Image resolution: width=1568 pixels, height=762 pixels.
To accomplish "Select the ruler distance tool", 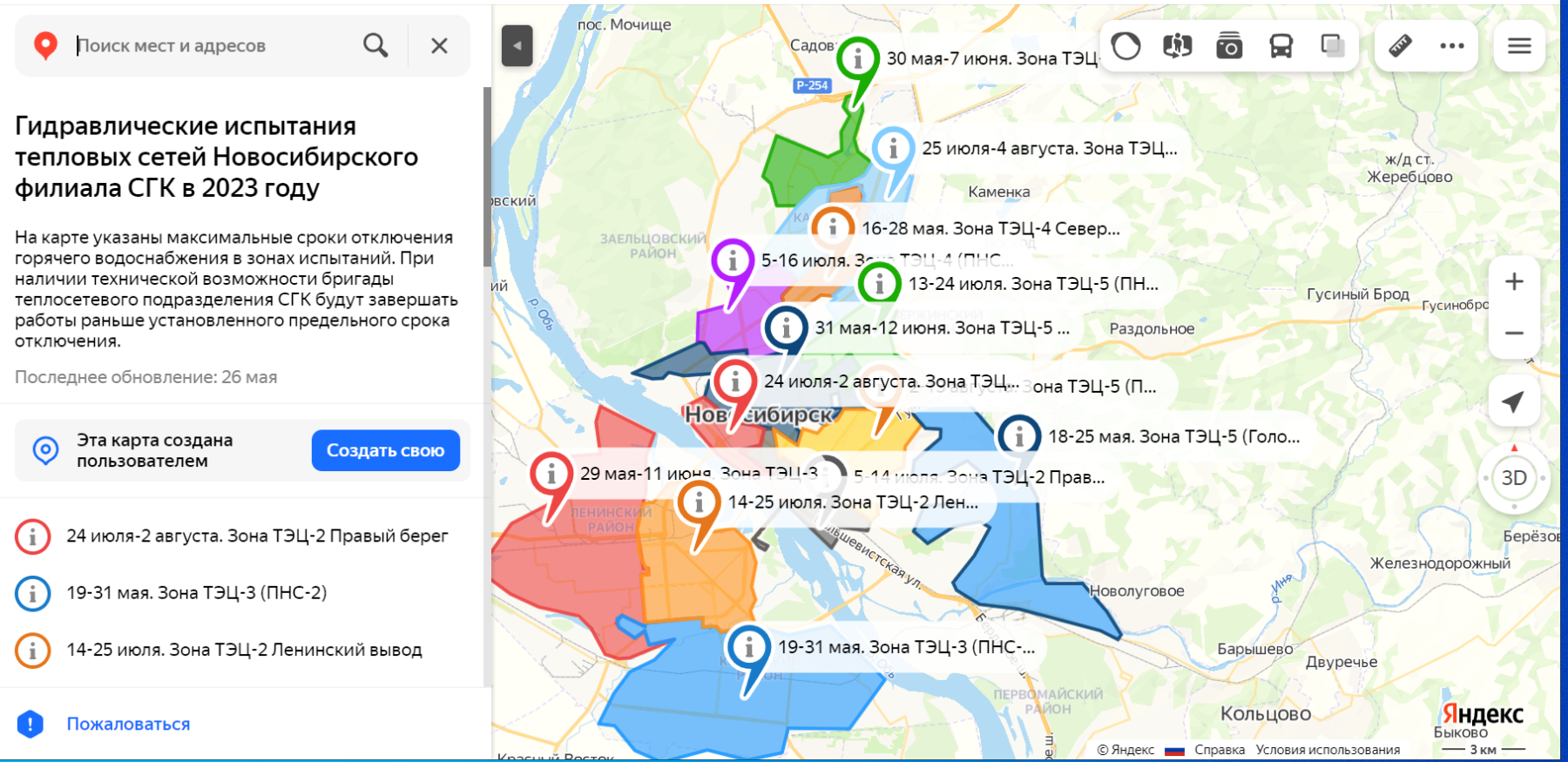I will click(x=1400, y=45).
